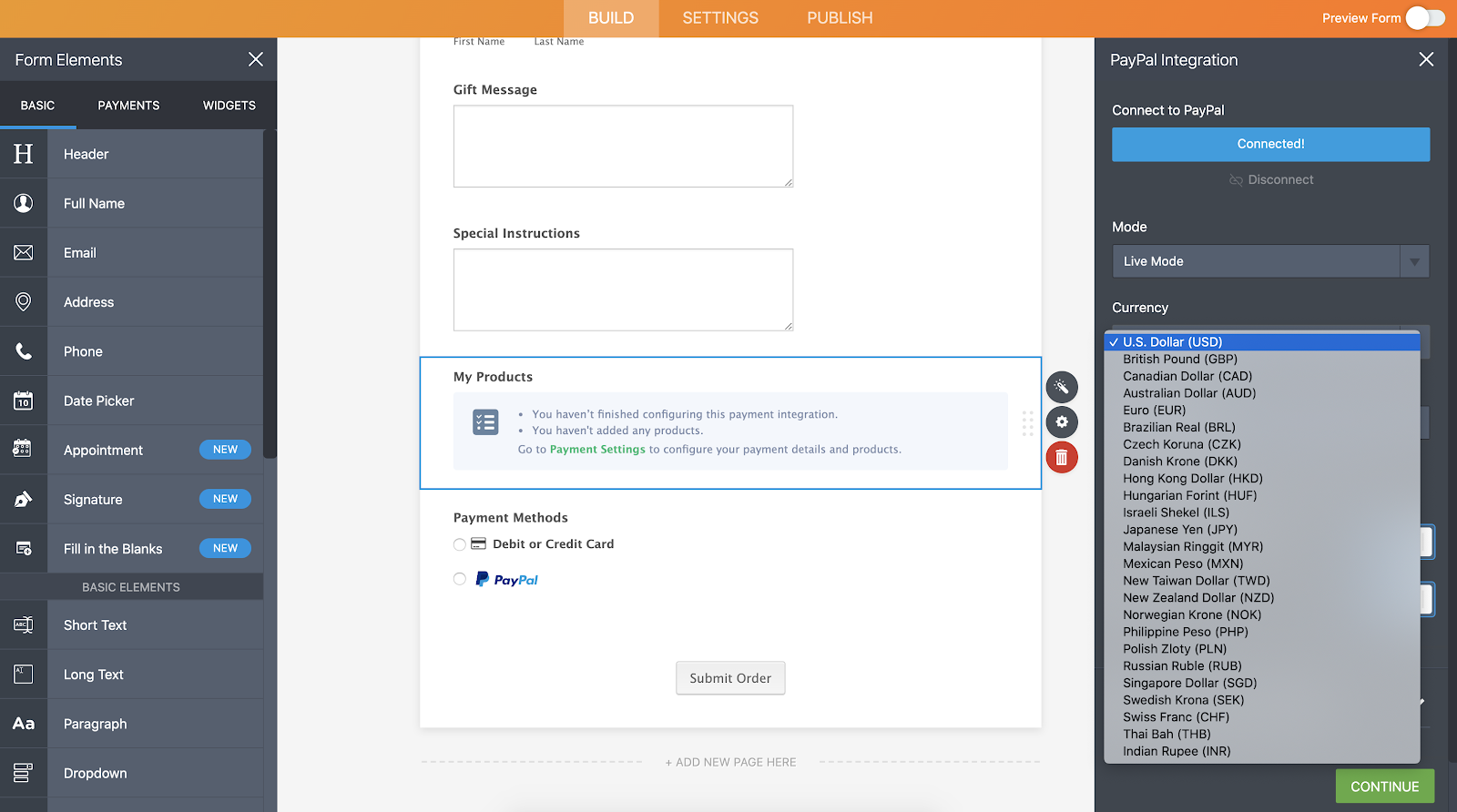Choose U.S. Dollar (USD) currency option
The height and width of the screenshot is (812, 1457).
[1262, 342]
